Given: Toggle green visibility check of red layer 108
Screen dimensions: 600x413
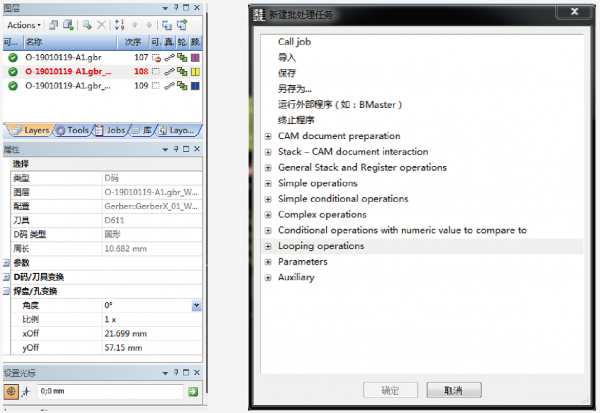Looking at the screenshot, I should tap(12, 72).
